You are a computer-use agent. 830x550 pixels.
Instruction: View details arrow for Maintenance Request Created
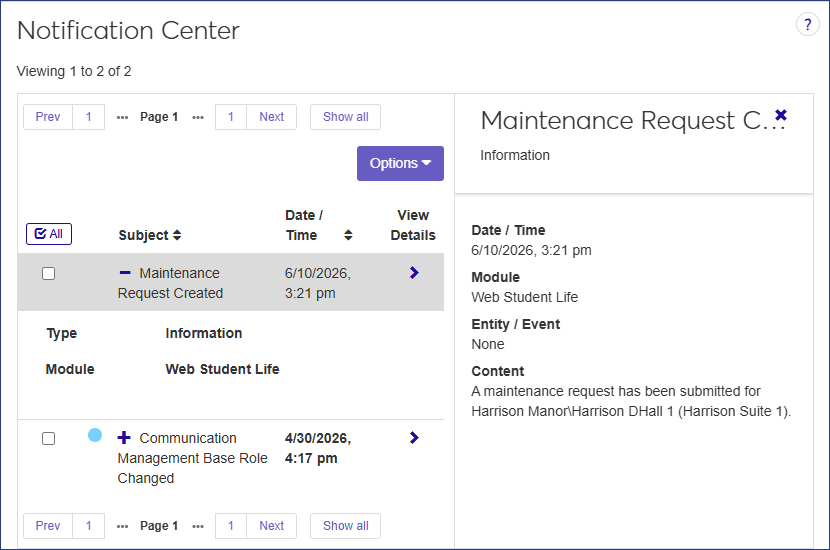pos(414,273)
